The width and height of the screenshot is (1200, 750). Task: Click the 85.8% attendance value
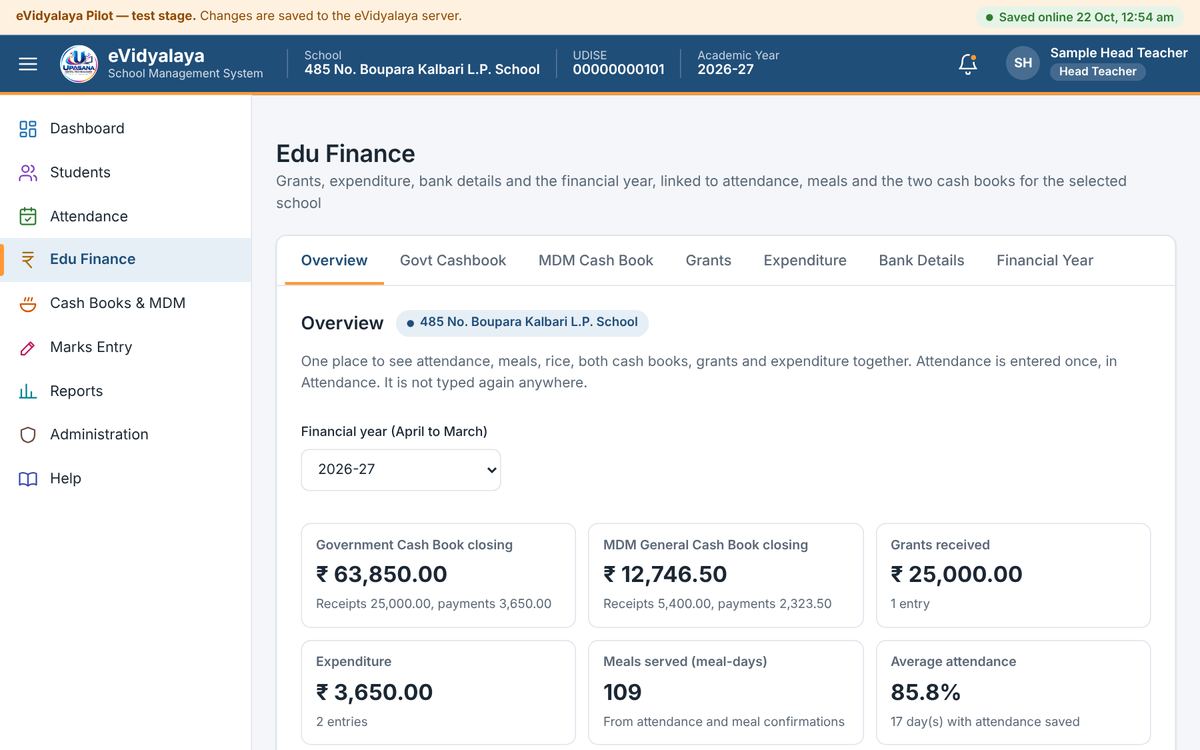[x=926, y=692]
